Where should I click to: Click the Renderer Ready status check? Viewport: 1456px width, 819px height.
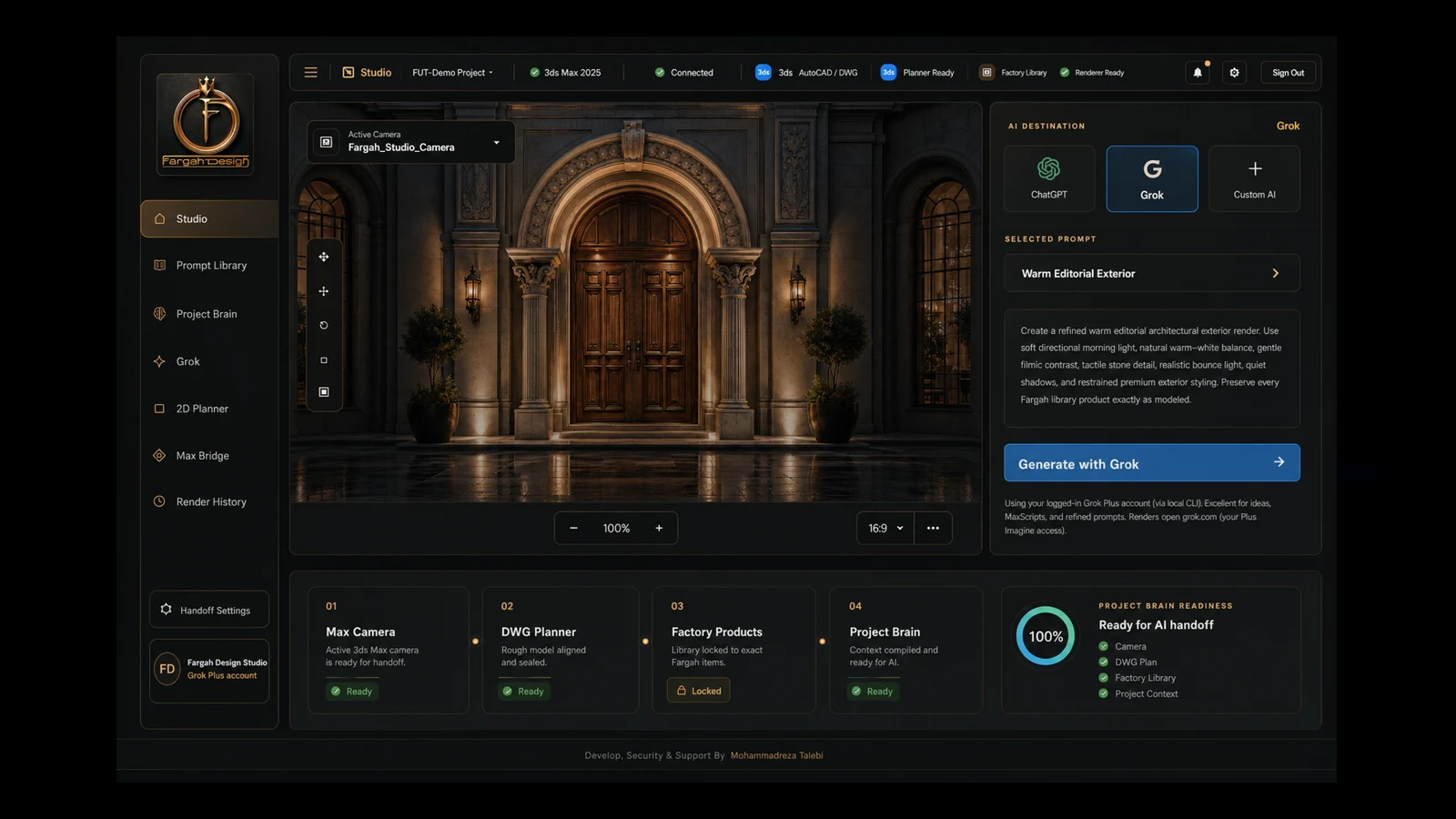coord(1065,73)
